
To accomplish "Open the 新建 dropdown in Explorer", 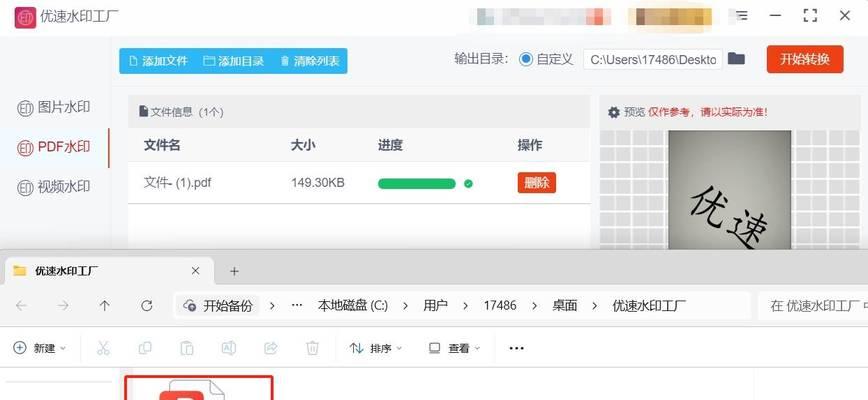I will (x=40, y=348).
